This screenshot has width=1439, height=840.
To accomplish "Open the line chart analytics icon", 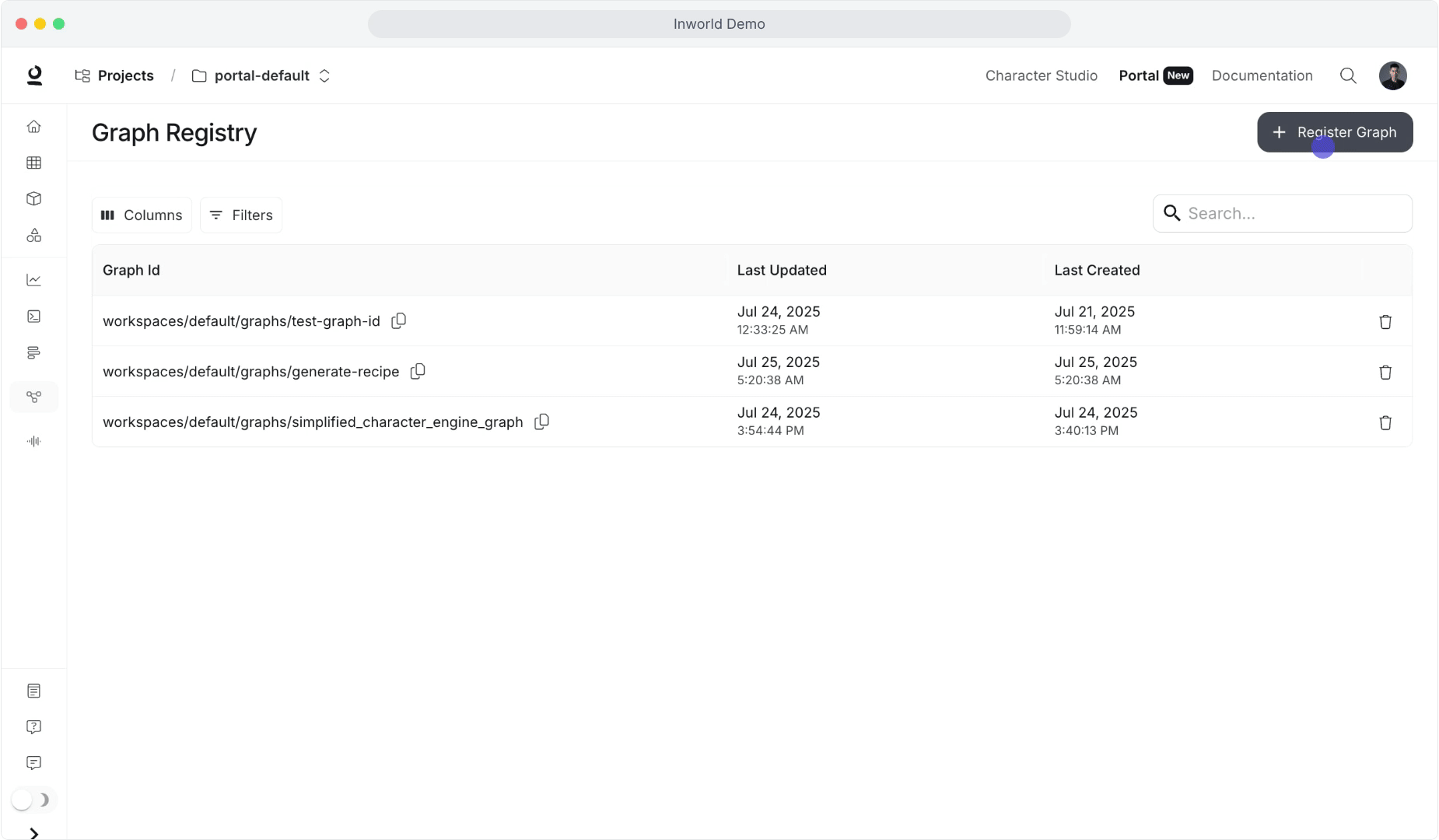I will [x=33, y=280].
